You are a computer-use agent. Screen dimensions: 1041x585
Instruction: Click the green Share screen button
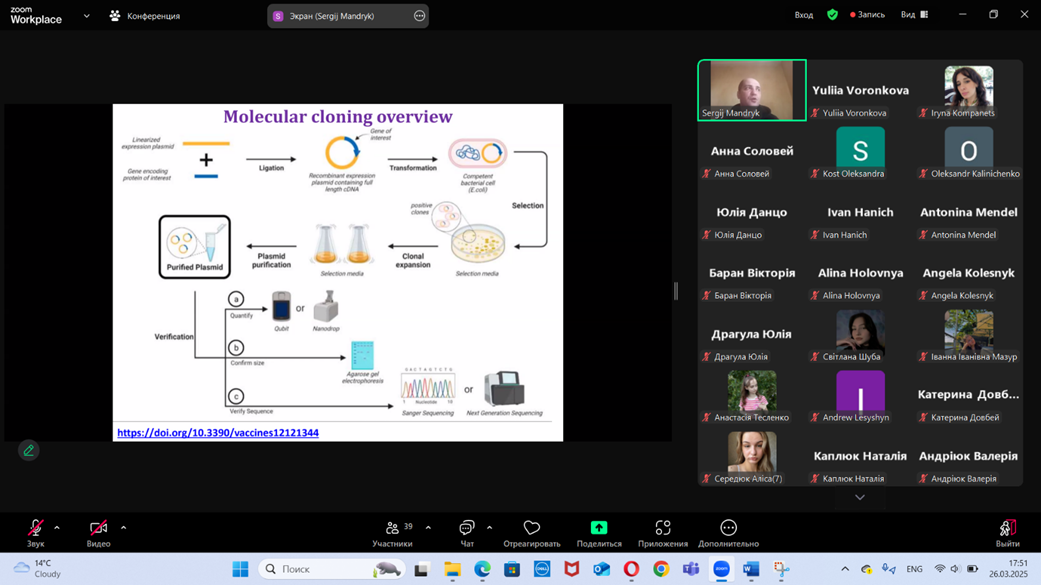598,533
